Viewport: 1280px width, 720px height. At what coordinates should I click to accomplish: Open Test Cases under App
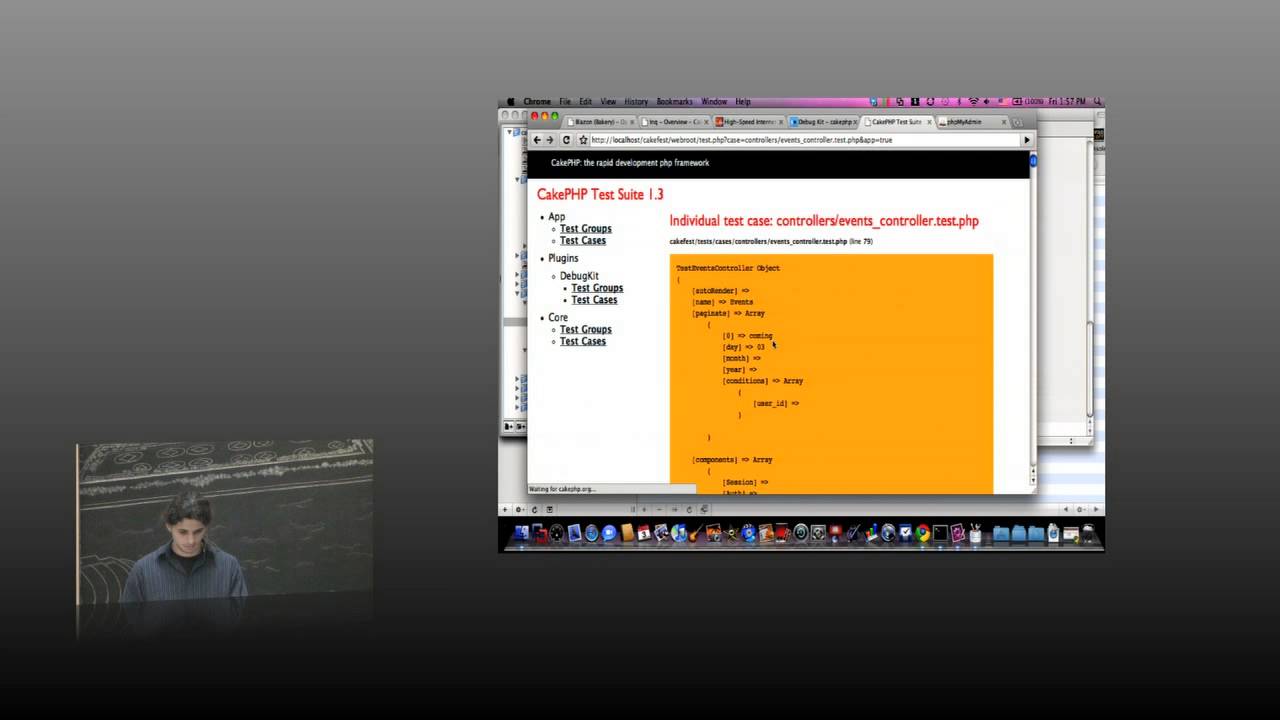tap(583, 241)
